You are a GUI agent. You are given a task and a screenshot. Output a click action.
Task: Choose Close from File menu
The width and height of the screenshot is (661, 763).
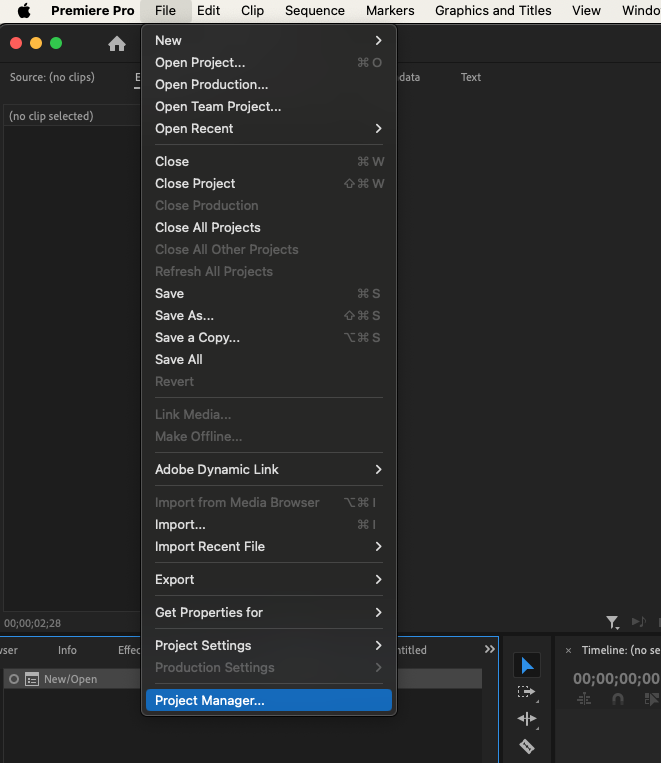tap(269, 161)
